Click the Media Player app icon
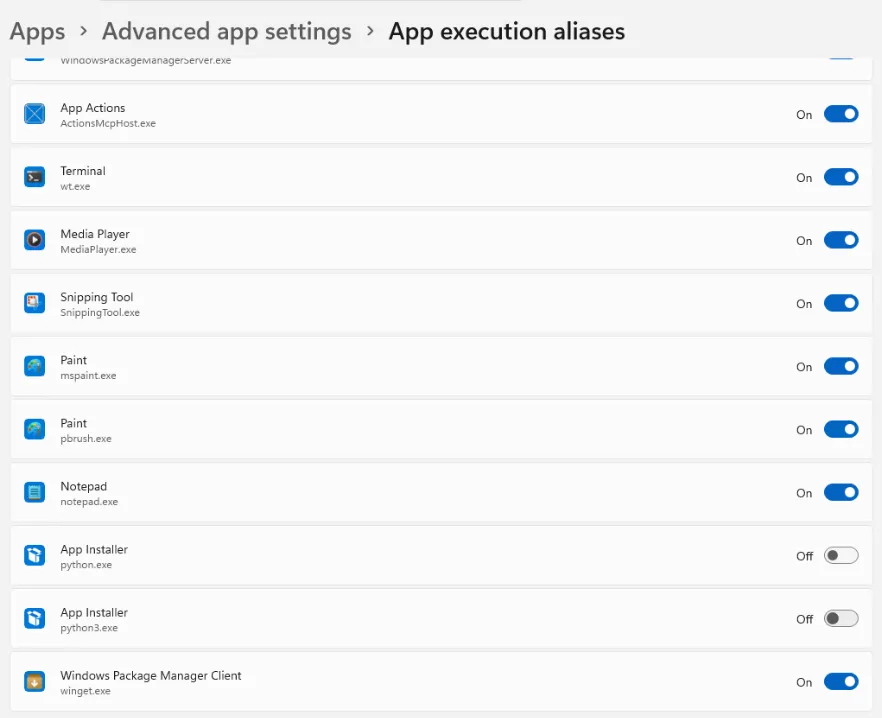The image size is (882, 718). pos(34,240)
